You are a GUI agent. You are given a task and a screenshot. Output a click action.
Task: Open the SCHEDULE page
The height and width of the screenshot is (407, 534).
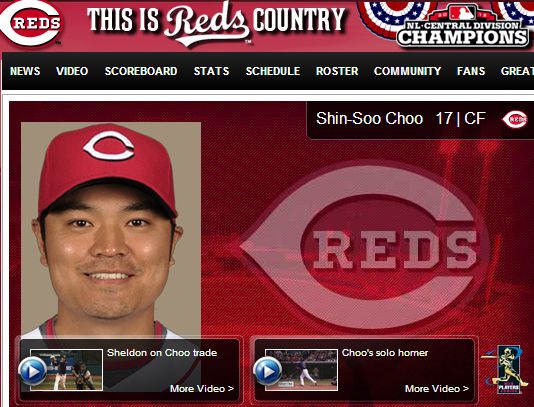273,71
